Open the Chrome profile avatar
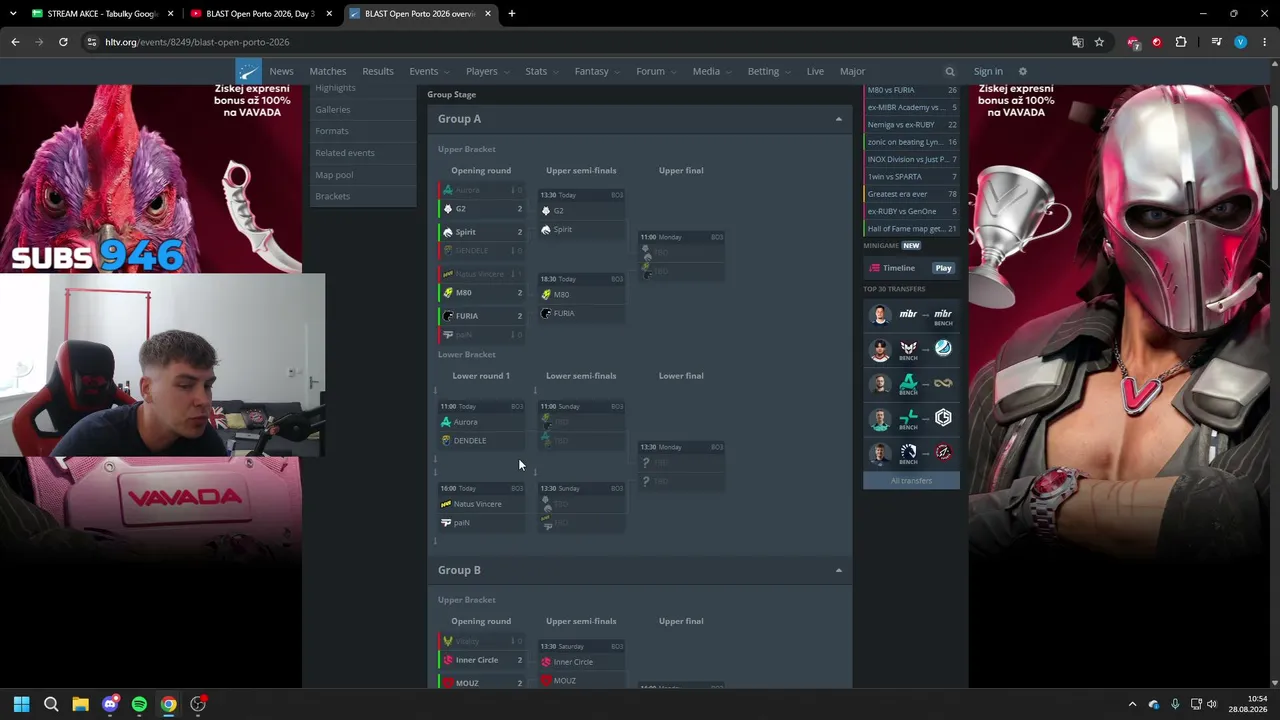 (x=1240, y=42)
